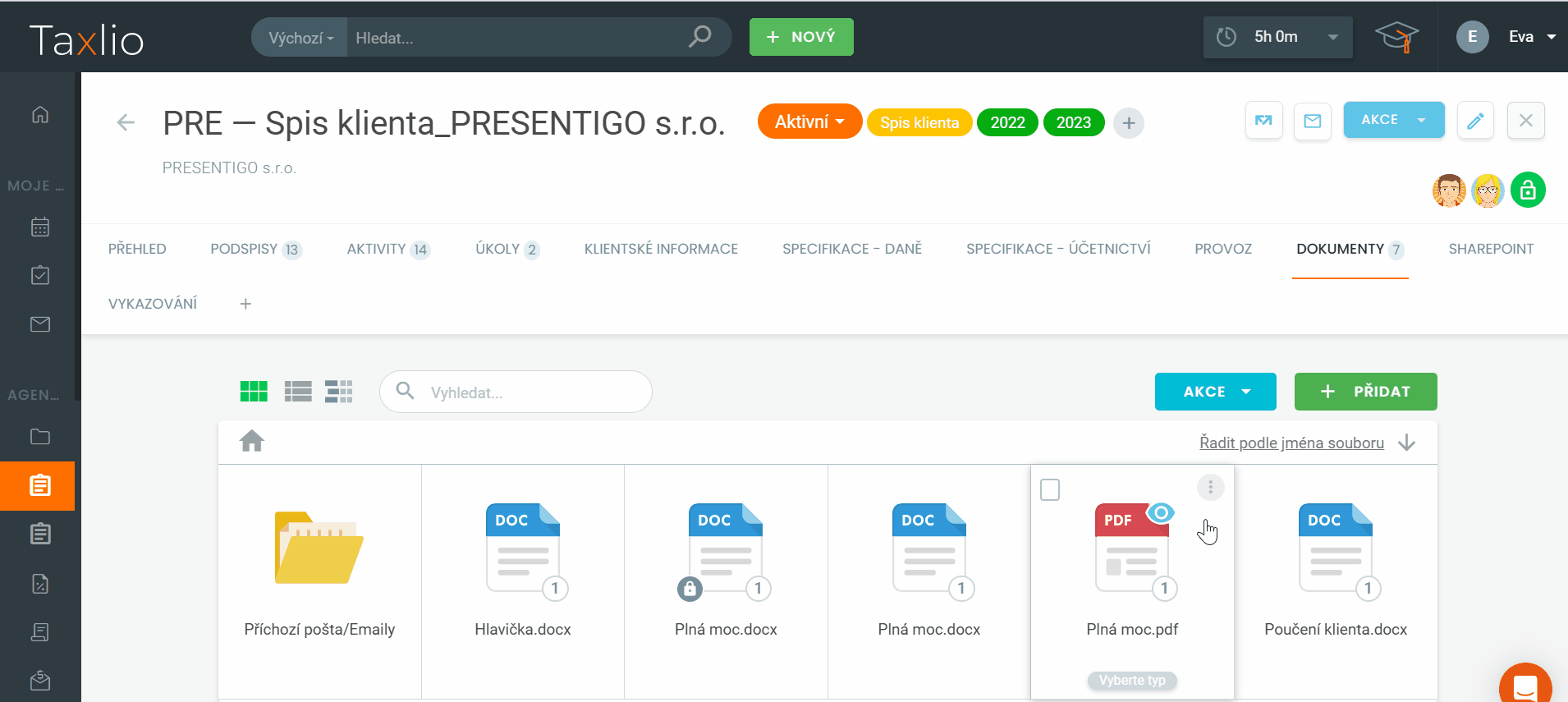Click the male user avatar
Screen dimensions: 1568x702
pyautogui.click(x=1449, y=190)
